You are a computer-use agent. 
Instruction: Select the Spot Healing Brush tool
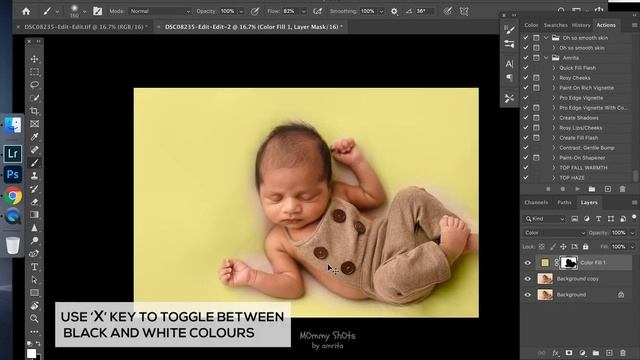click(34, 150)
